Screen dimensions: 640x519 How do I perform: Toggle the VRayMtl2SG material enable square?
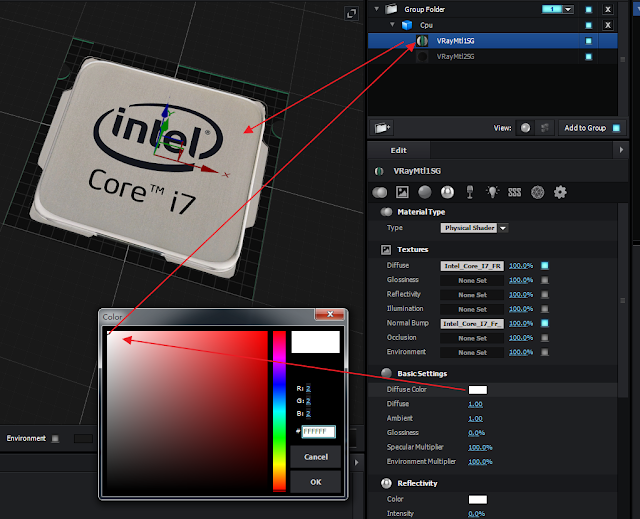pos(589,56)
